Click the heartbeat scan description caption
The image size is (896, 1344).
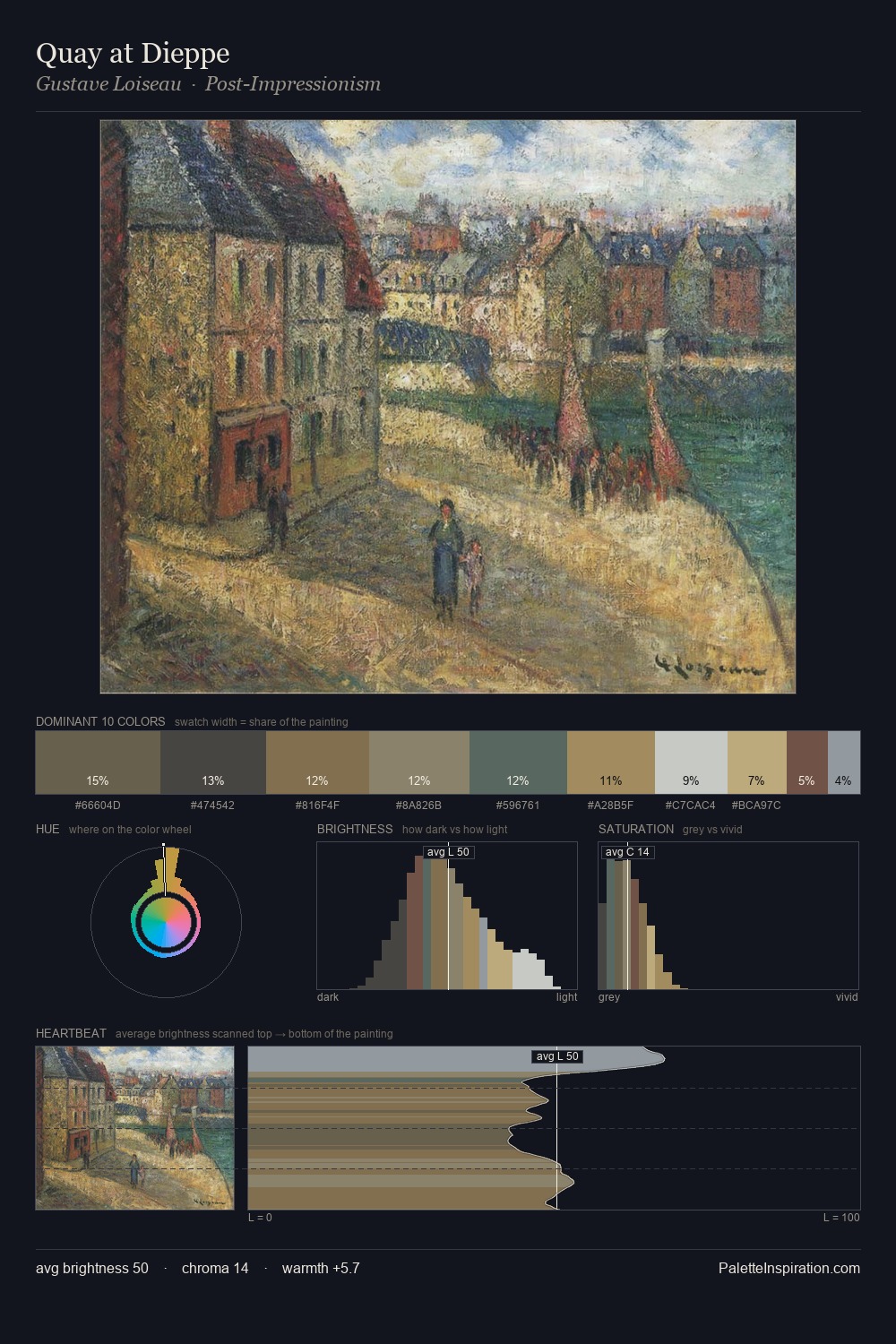pos(254,1034)
